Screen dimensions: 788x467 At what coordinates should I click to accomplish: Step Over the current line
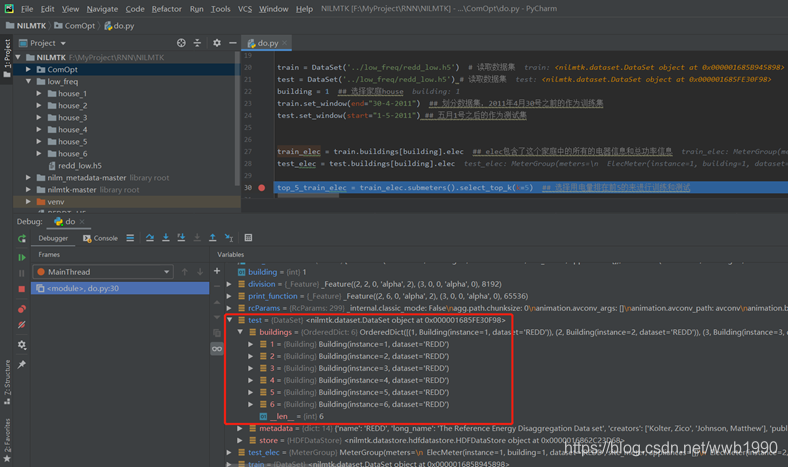tap(150, 238)
